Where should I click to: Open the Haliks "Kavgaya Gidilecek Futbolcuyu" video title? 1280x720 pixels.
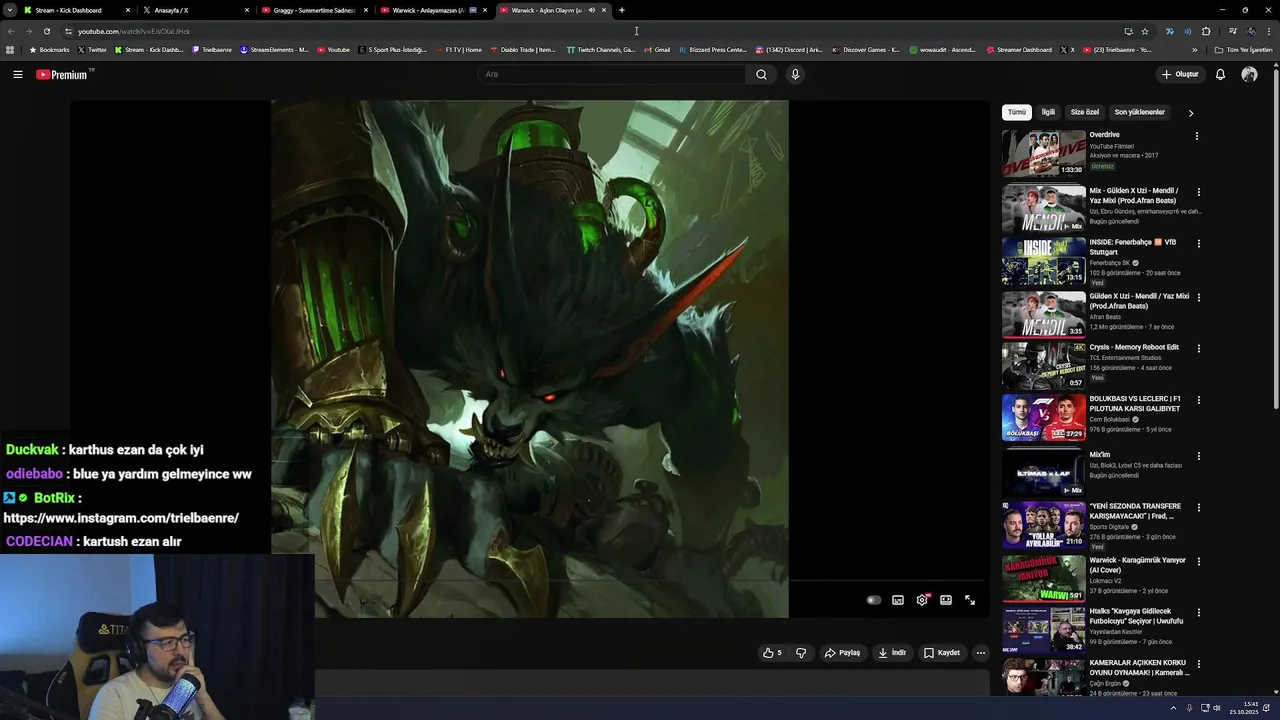[1136, 616]
